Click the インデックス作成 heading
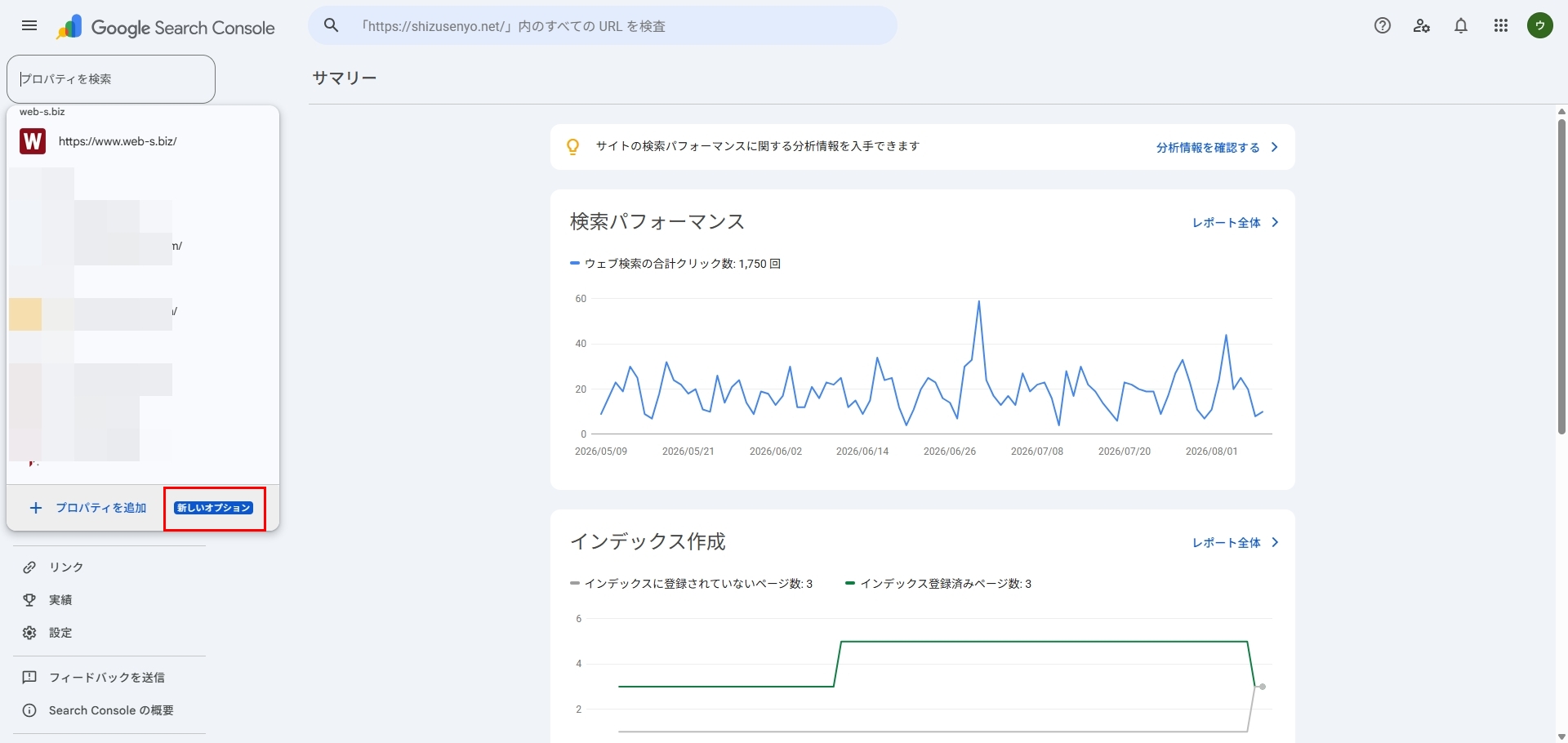This screenshot has height=743, width=1568. click(648, 542)
